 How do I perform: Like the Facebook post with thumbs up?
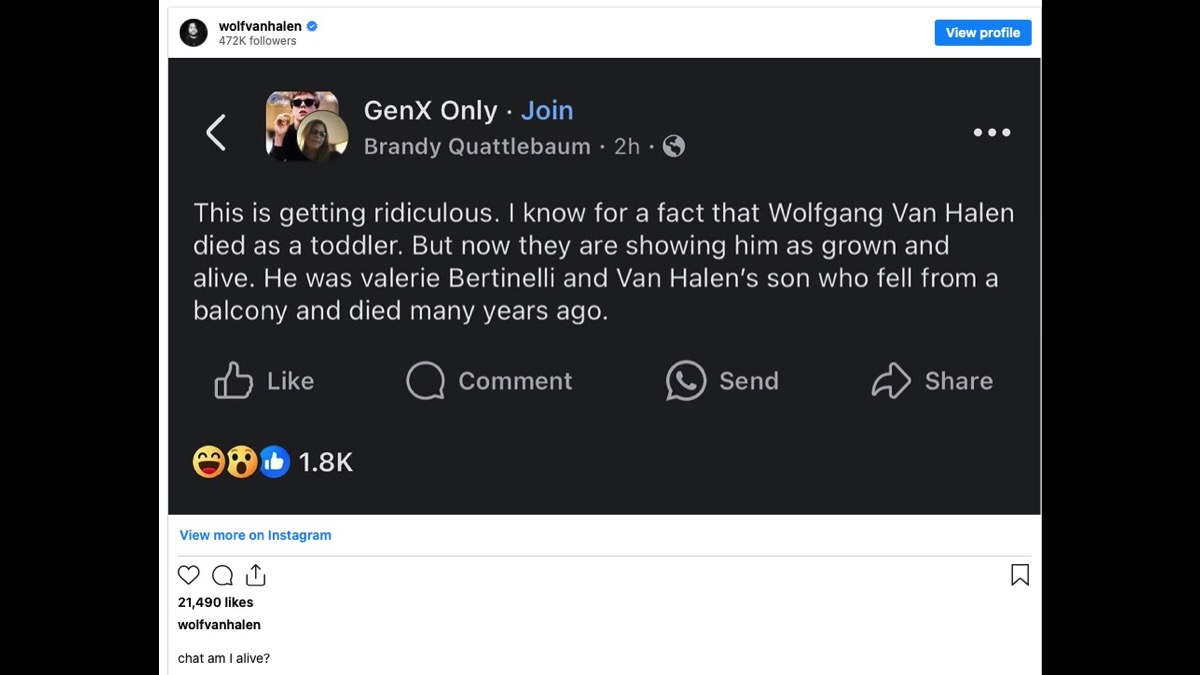click(x=264, y=381)
